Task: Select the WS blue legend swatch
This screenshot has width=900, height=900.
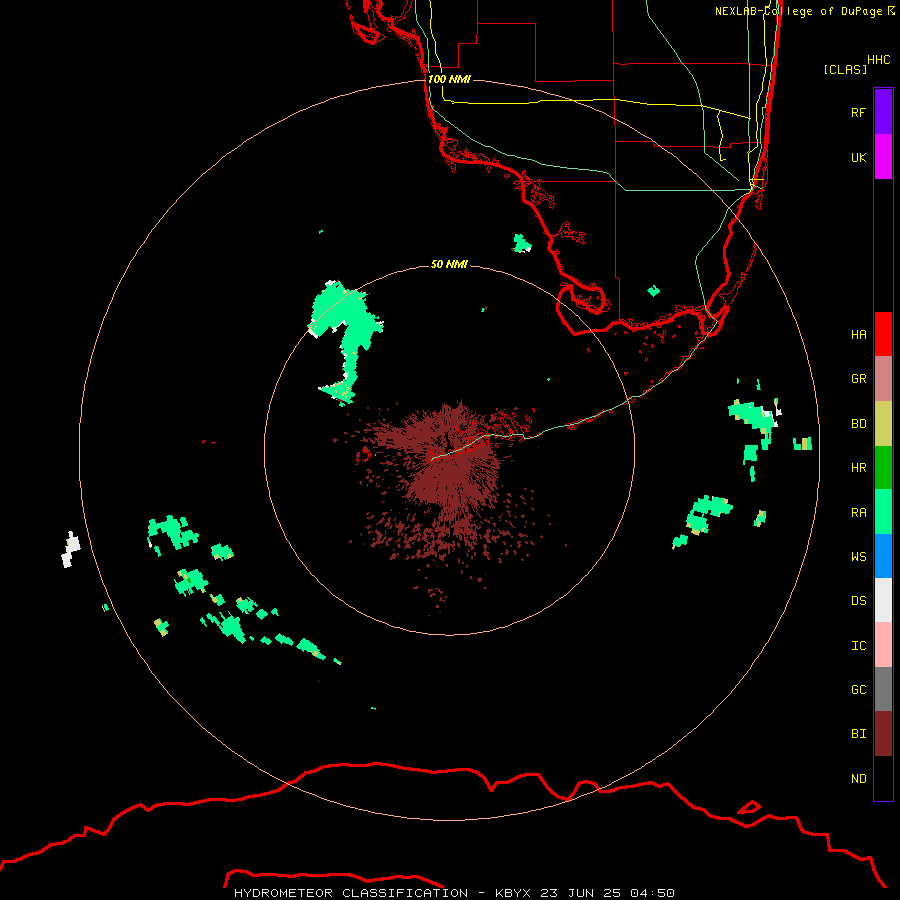Action: tap(883, 556)
